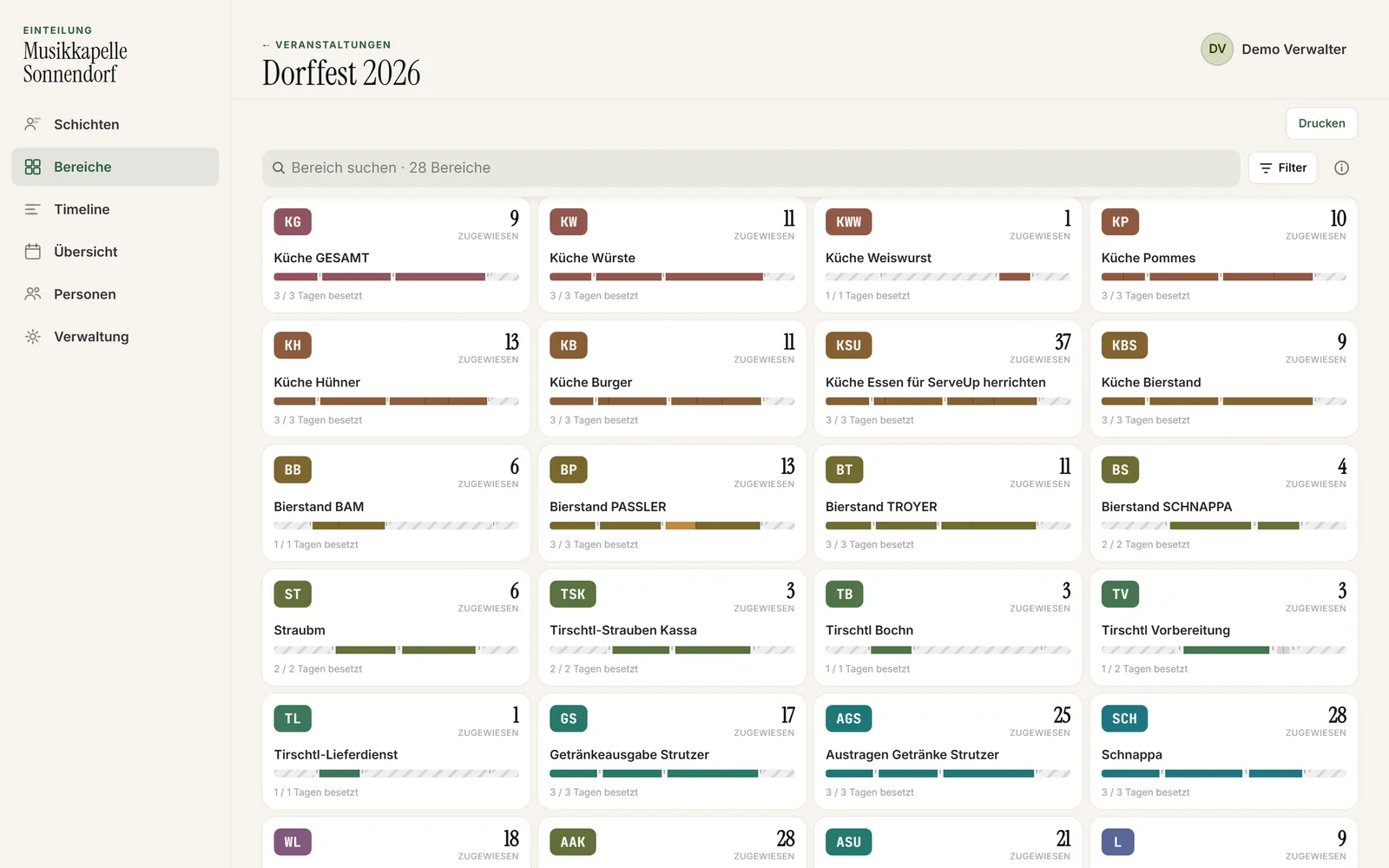Click the AAK badge at the bottom
This screenshot has width=1389, height=868.
pos(573,842)
